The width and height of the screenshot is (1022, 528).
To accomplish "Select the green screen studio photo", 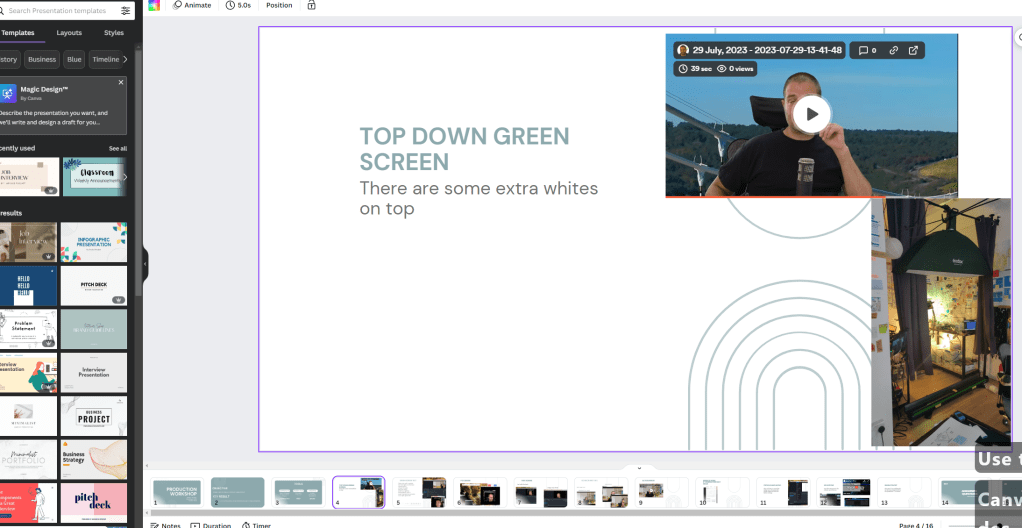I will tap(941, 322).
